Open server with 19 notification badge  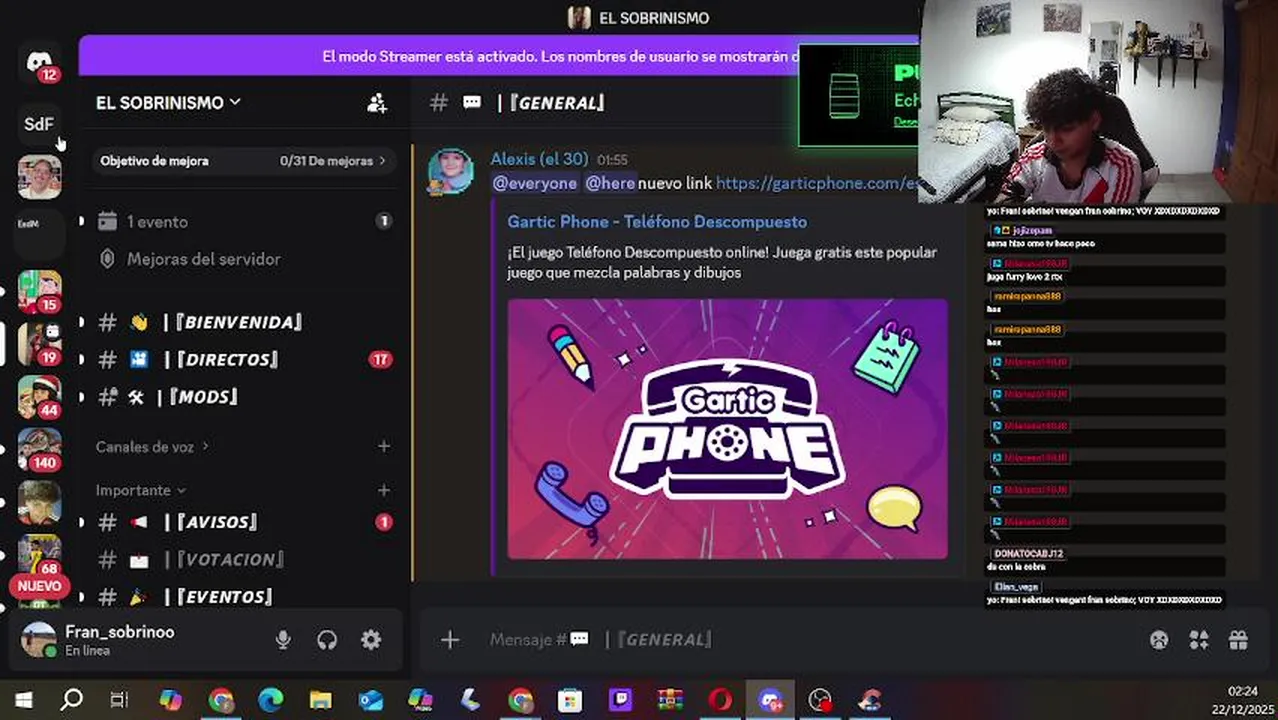pos(39,344)
